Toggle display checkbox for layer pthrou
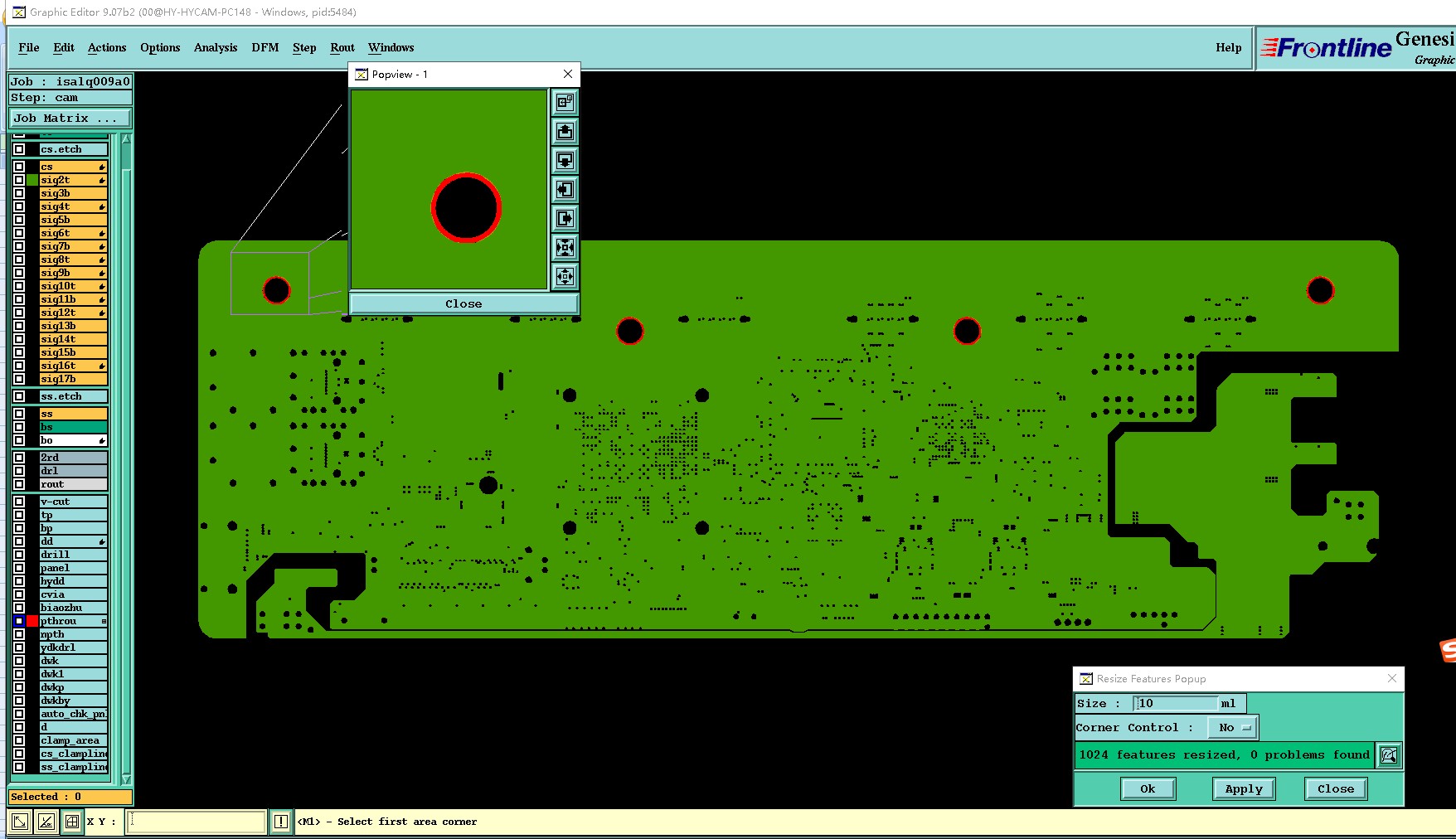 [19, 621]
